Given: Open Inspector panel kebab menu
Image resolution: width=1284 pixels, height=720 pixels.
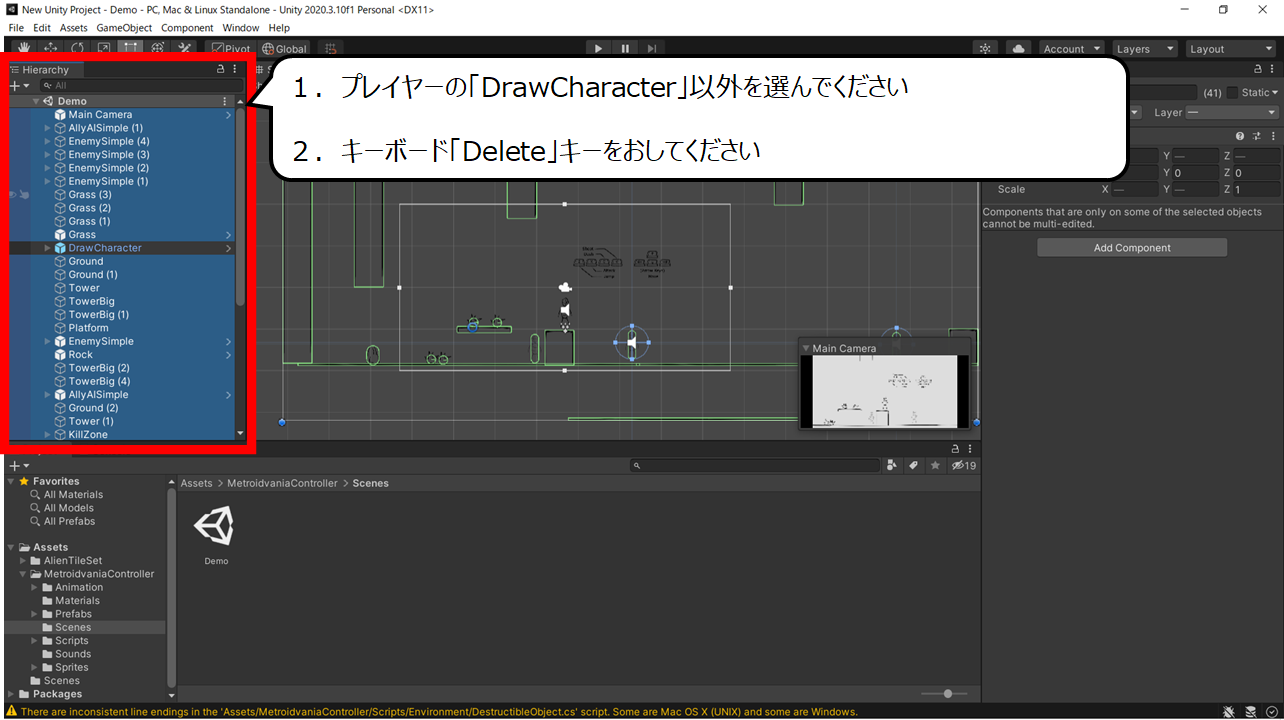Looking at the screenshot, I should coord(1272,70).
